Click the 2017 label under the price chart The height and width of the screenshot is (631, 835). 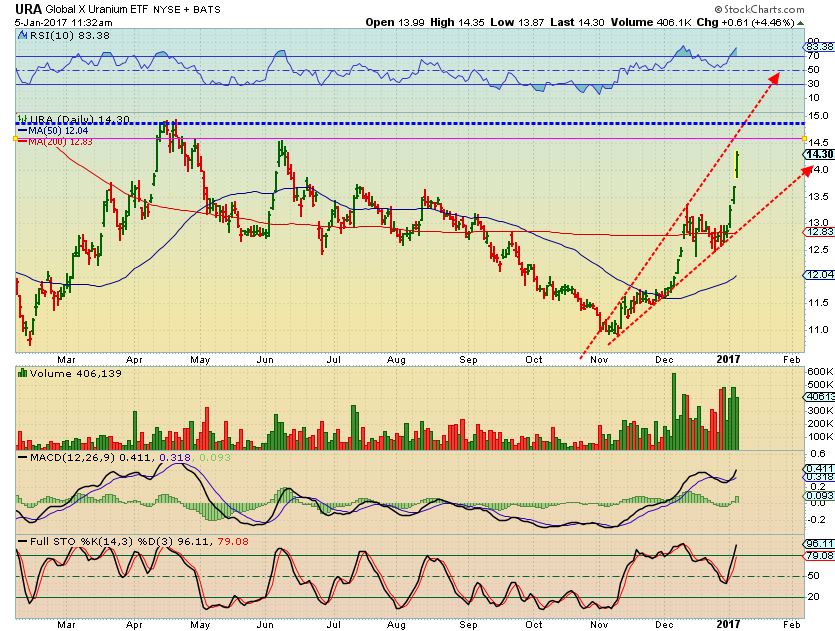pos(728,359)
